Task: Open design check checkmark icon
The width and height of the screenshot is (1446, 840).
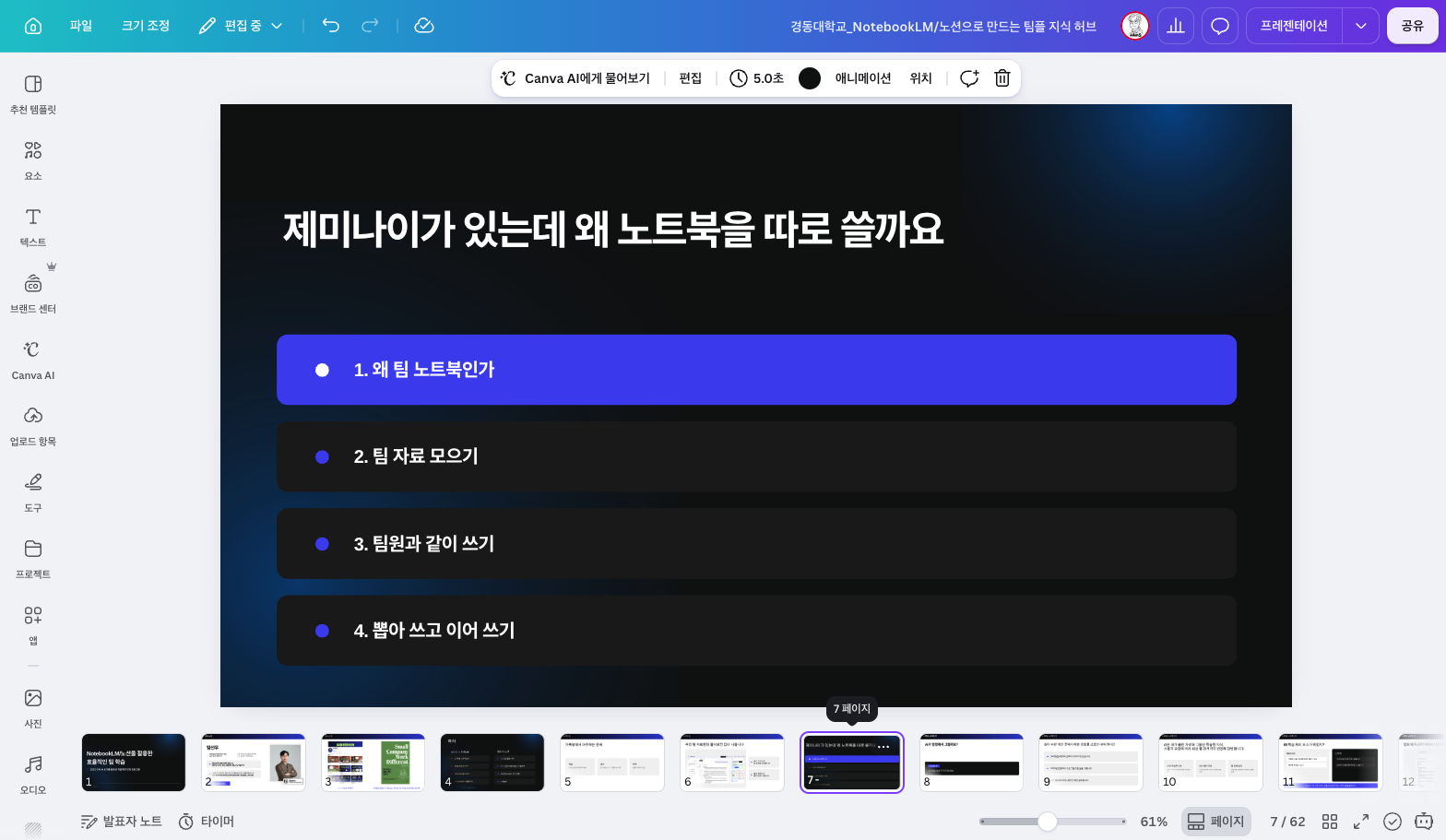Action: (1393, 822)
